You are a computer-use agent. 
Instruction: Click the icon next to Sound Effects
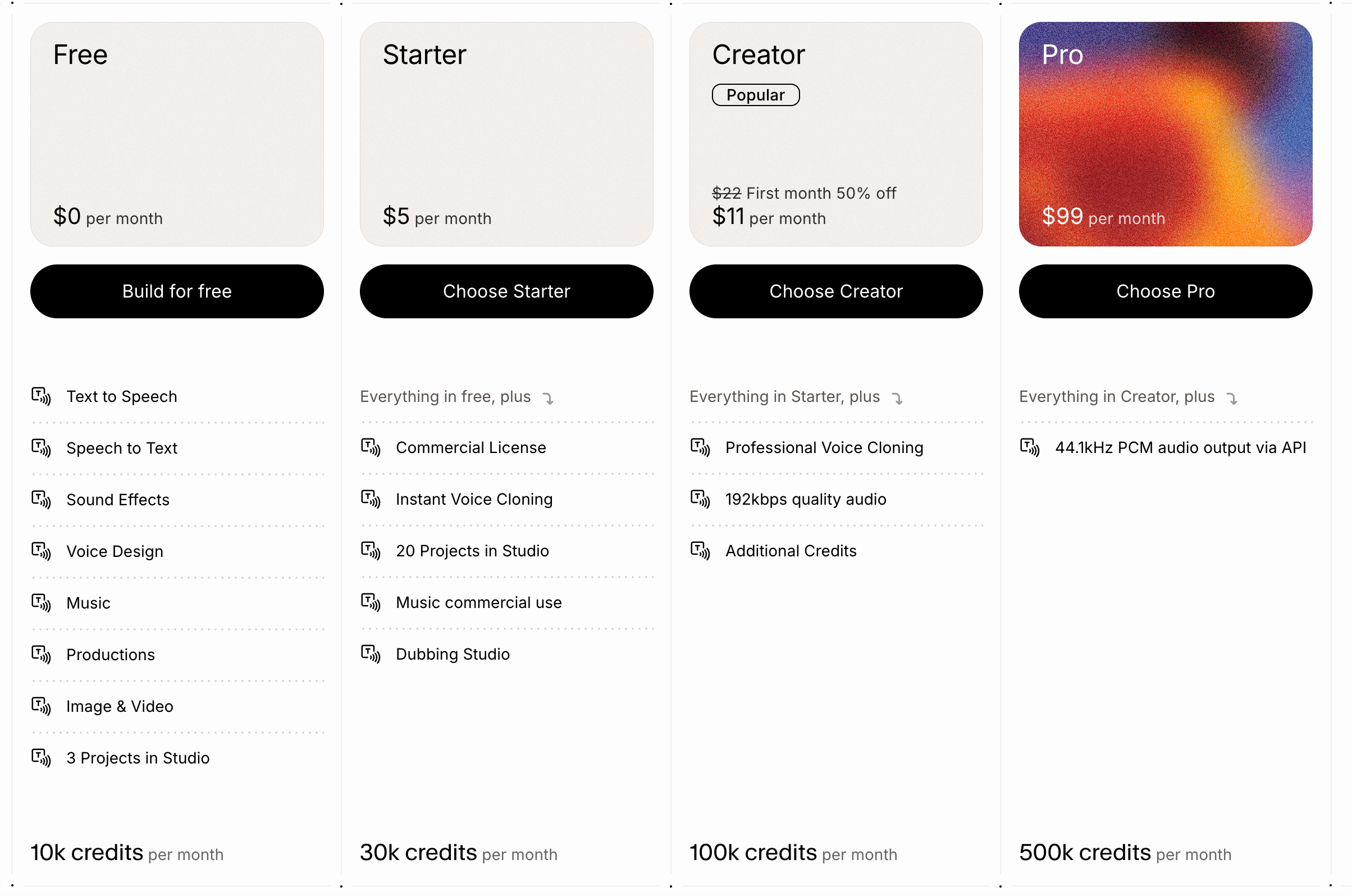point(41,500)
